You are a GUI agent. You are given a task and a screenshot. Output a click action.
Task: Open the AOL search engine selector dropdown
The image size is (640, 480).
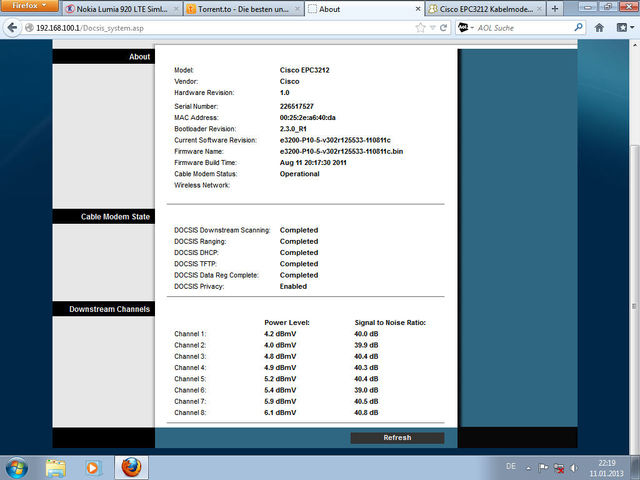tap(469, 28)
